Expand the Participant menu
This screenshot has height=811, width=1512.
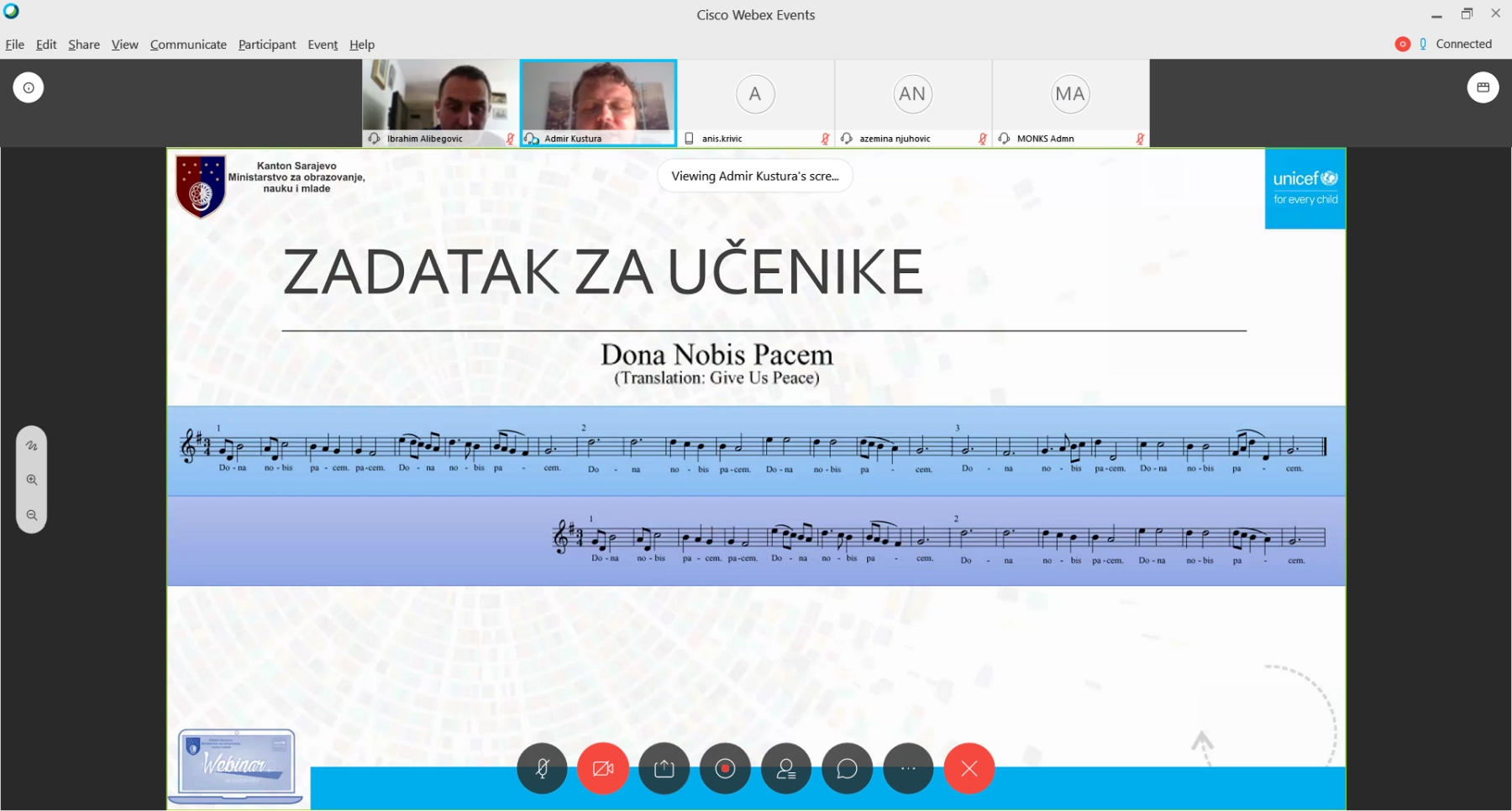coord(267,45)
